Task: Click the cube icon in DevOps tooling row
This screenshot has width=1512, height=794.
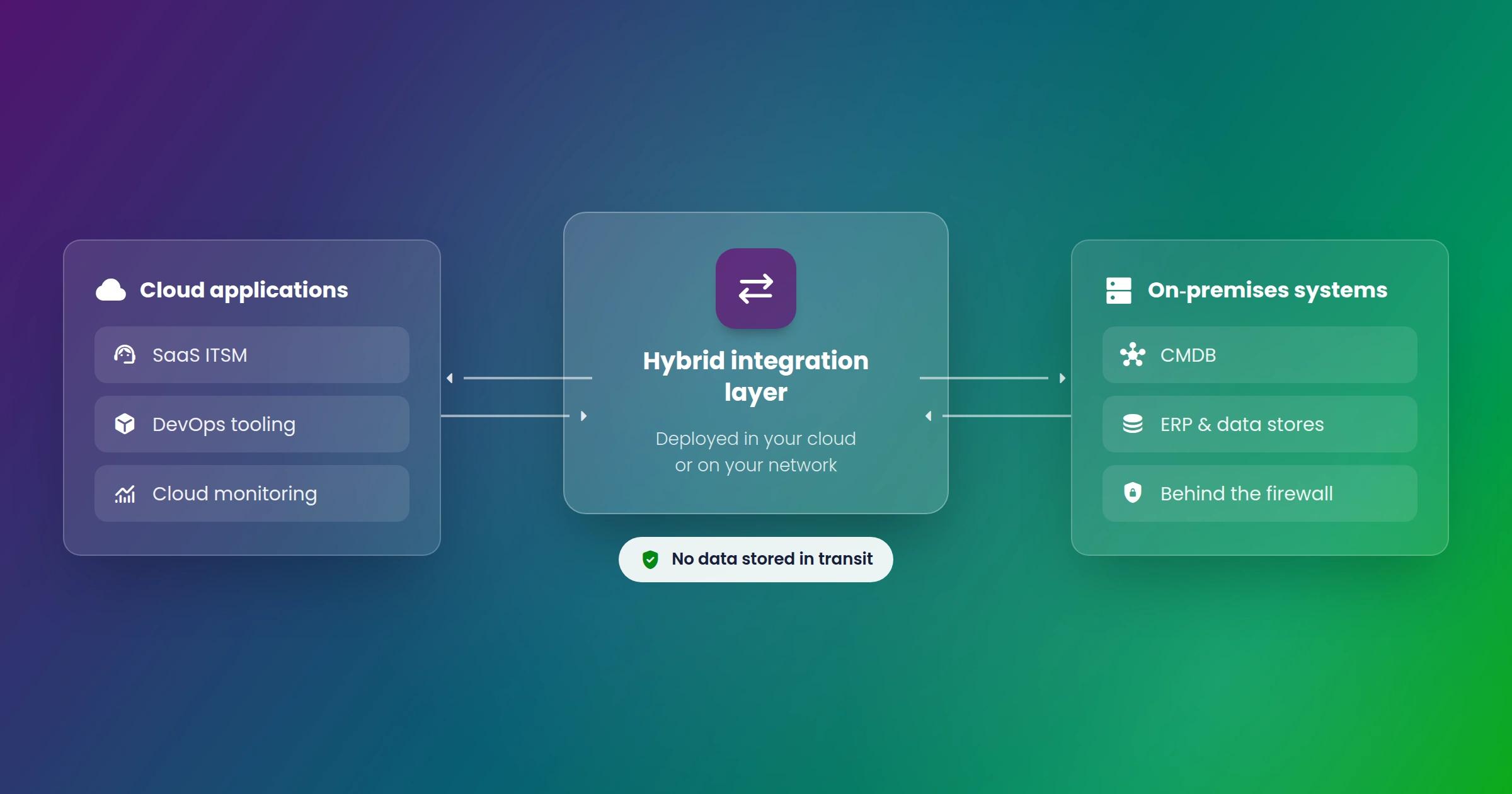Action: 125,424
